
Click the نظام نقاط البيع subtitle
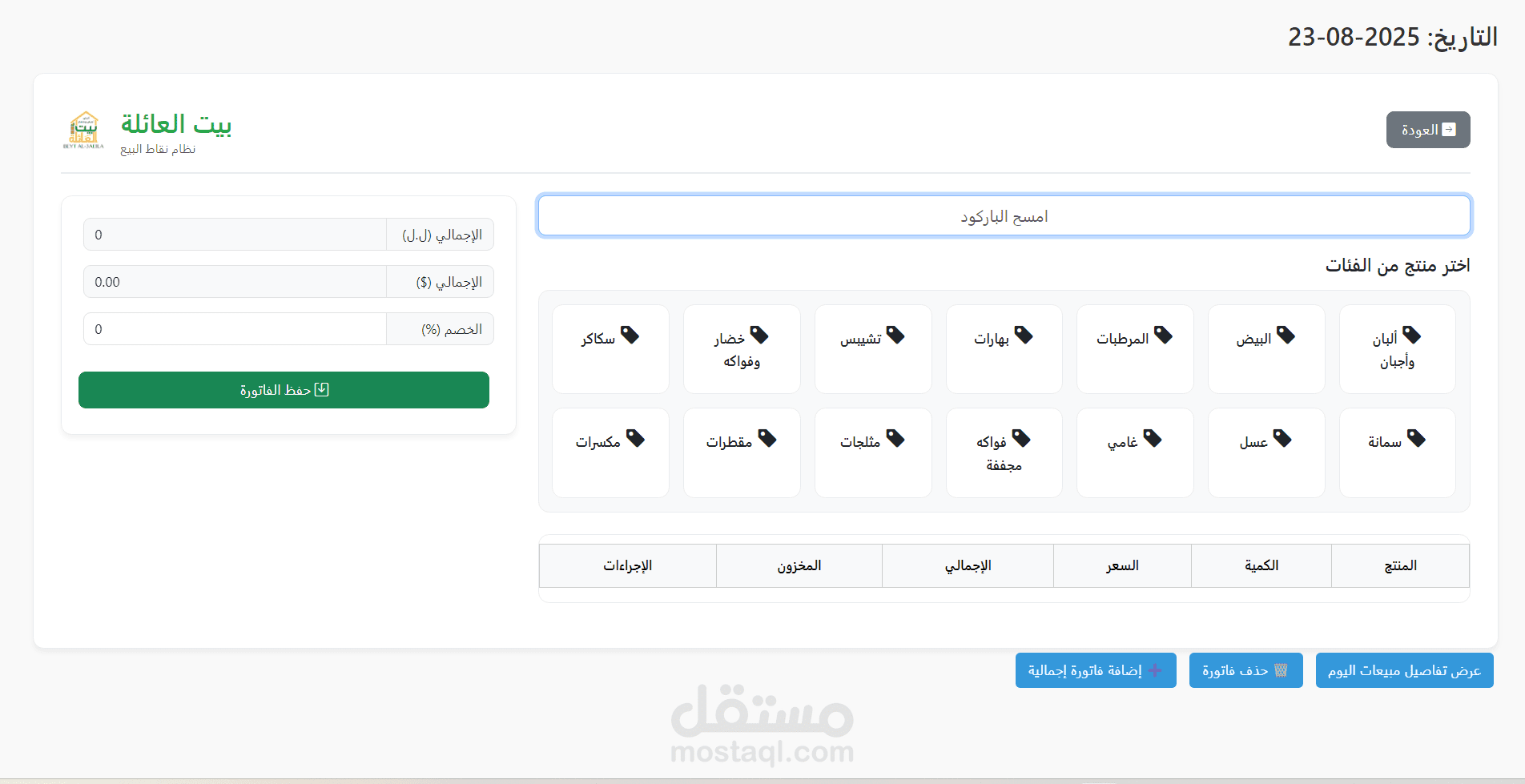tap(158, 149)
